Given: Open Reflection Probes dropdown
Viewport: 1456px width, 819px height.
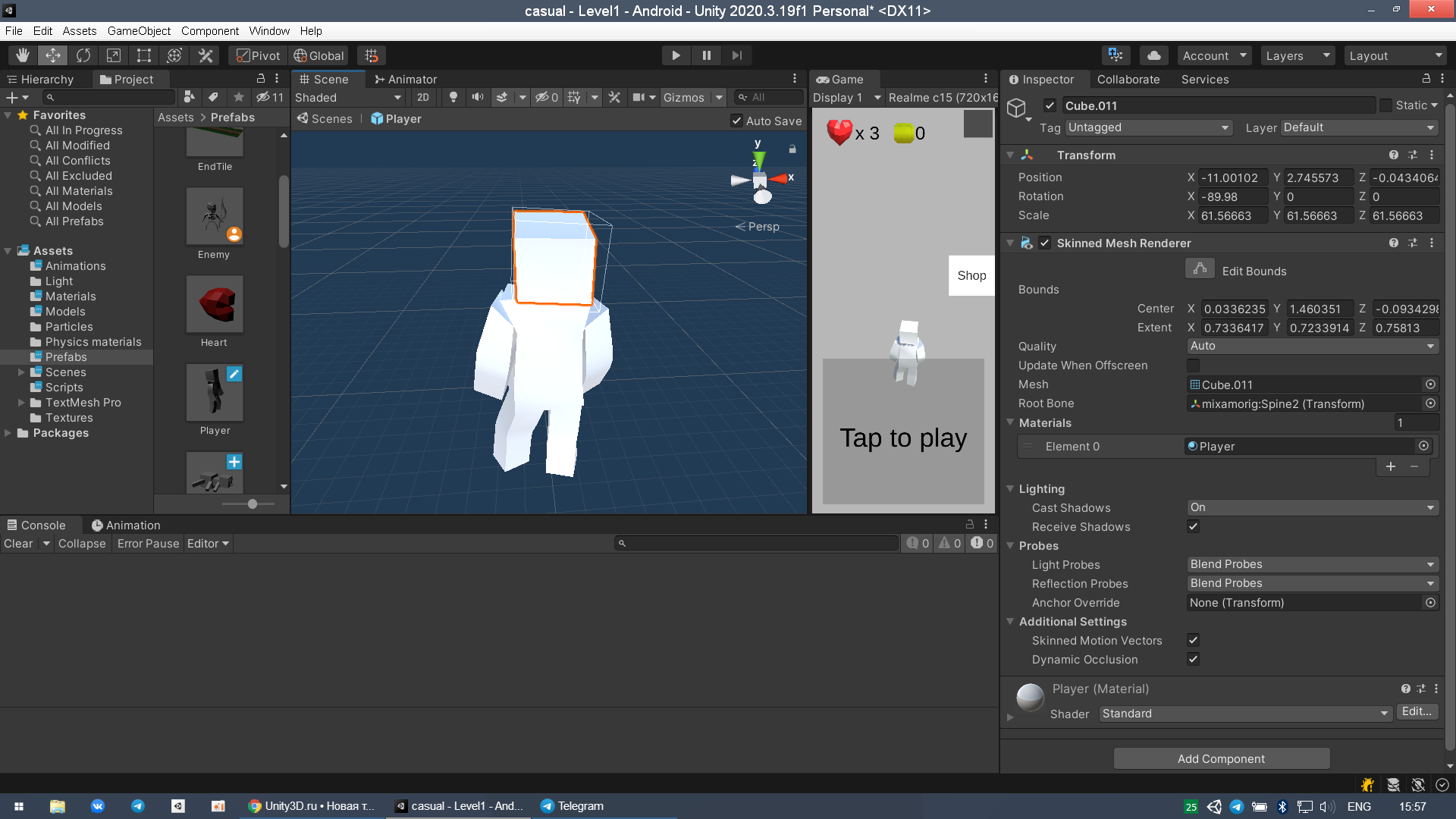Looking at the screenshot, I should coord(1312,583).
